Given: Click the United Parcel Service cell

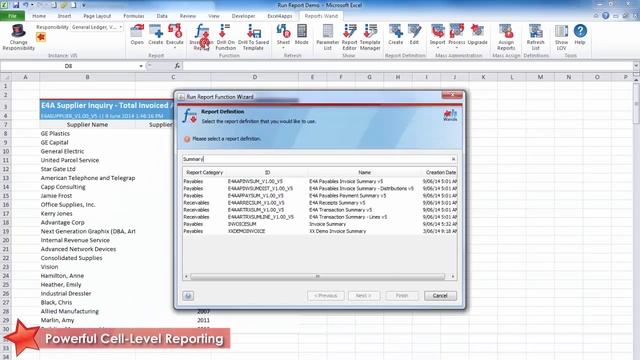Looking at the screenshot, I should tap(87, 160).
